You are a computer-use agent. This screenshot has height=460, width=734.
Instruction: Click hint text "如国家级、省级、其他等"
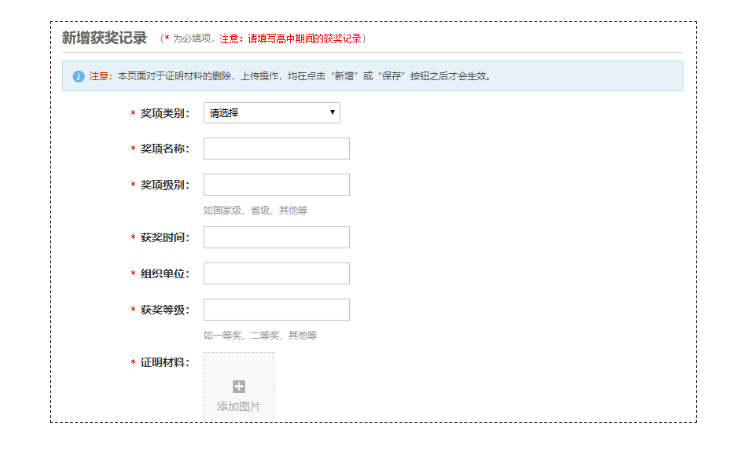pyautogui.click(x=255, y=210)
